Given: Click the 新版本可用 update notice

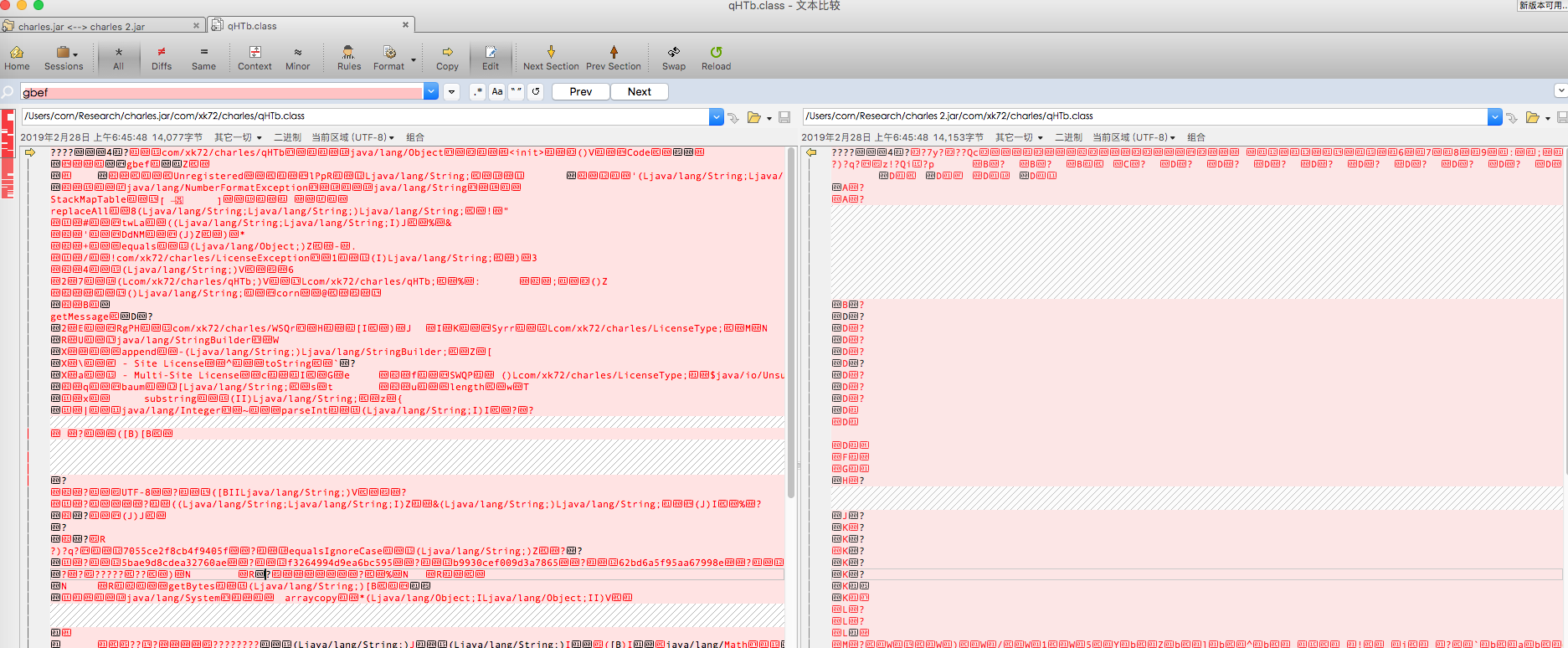Looking at the screenshot, I should (1543, 6).
